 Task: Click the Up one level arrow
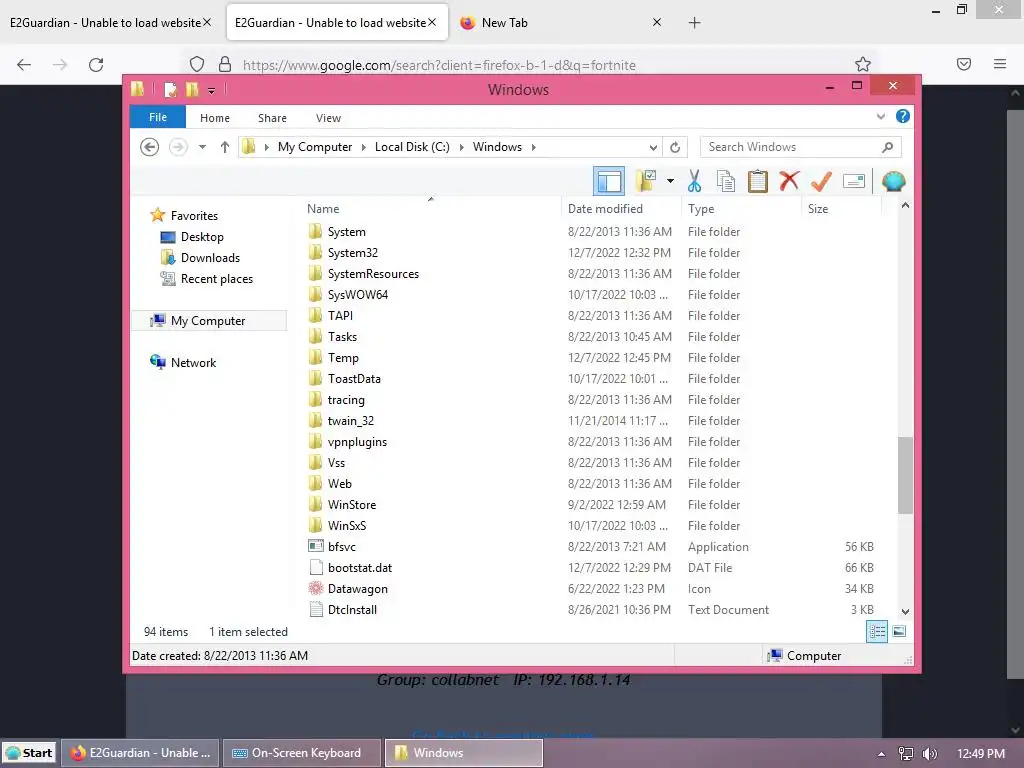point(225,147)
